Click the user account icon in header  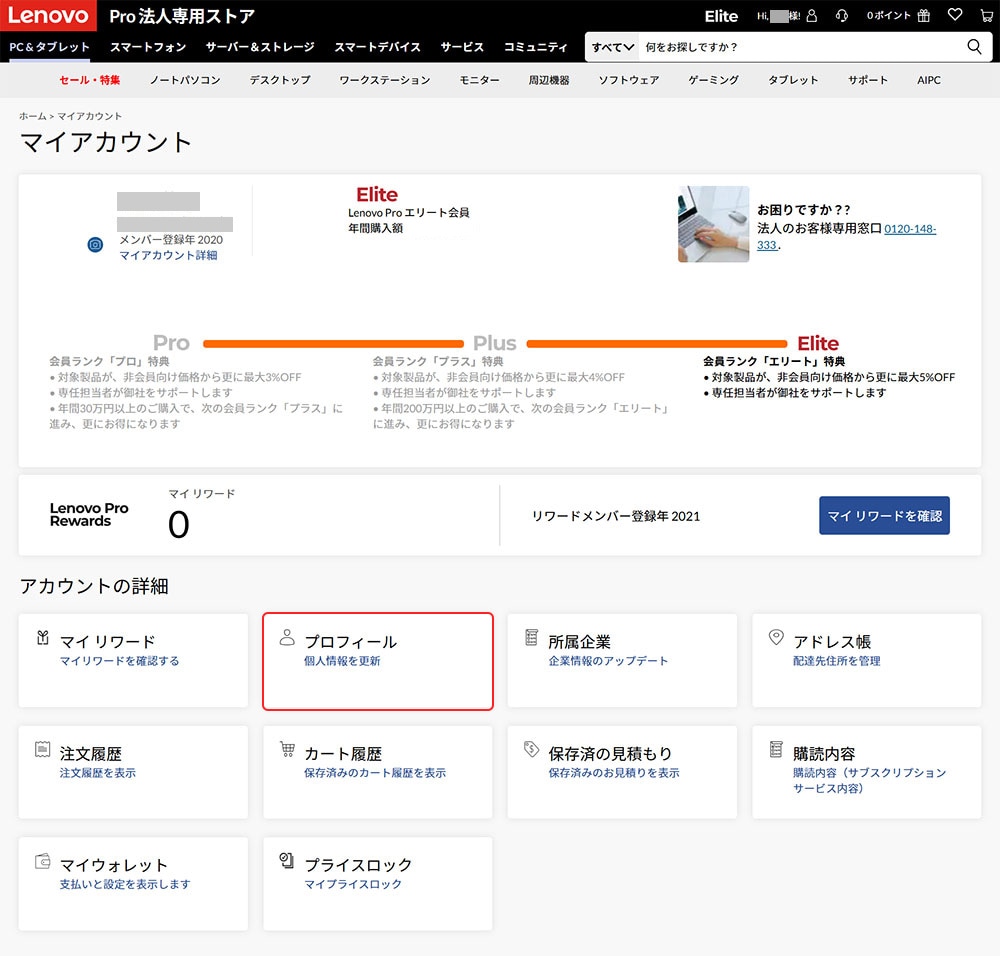point(811,16)
